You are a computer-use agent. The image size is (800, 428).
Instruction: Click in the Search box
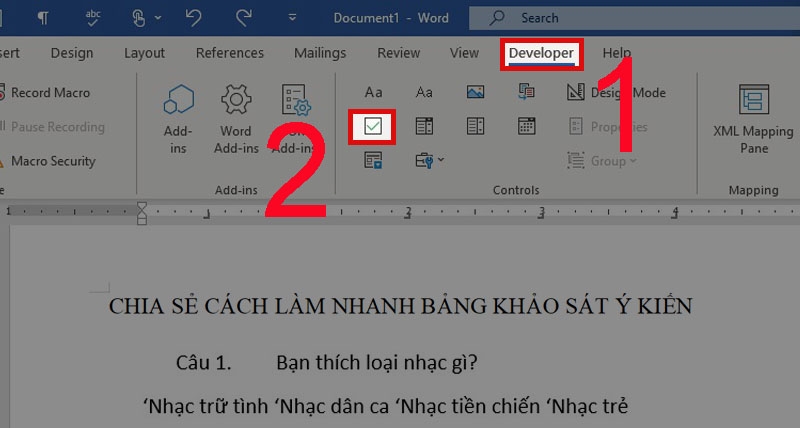coord(634,18)
